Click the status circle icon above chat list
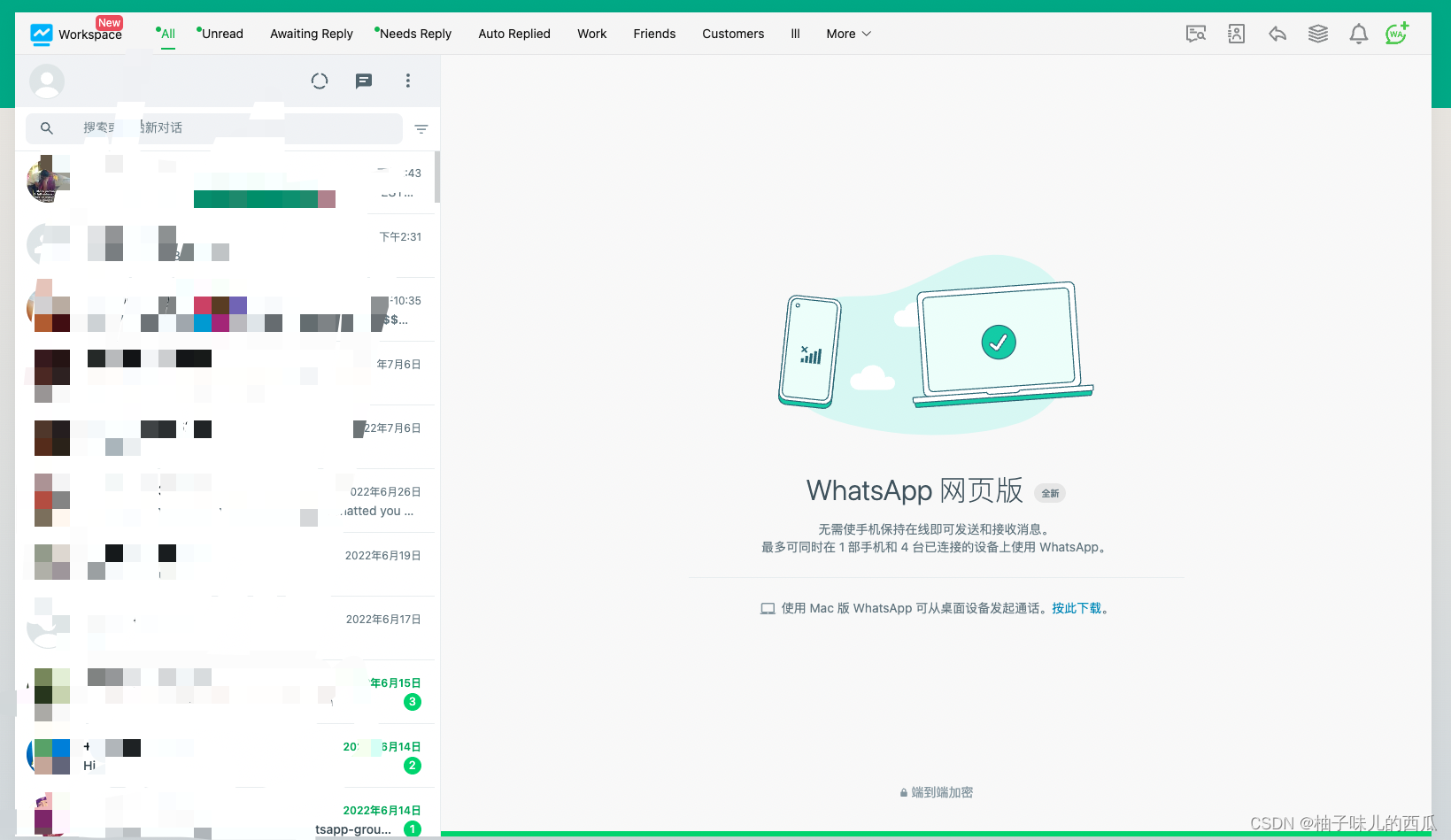1451x840 pixels. [320, 81]
